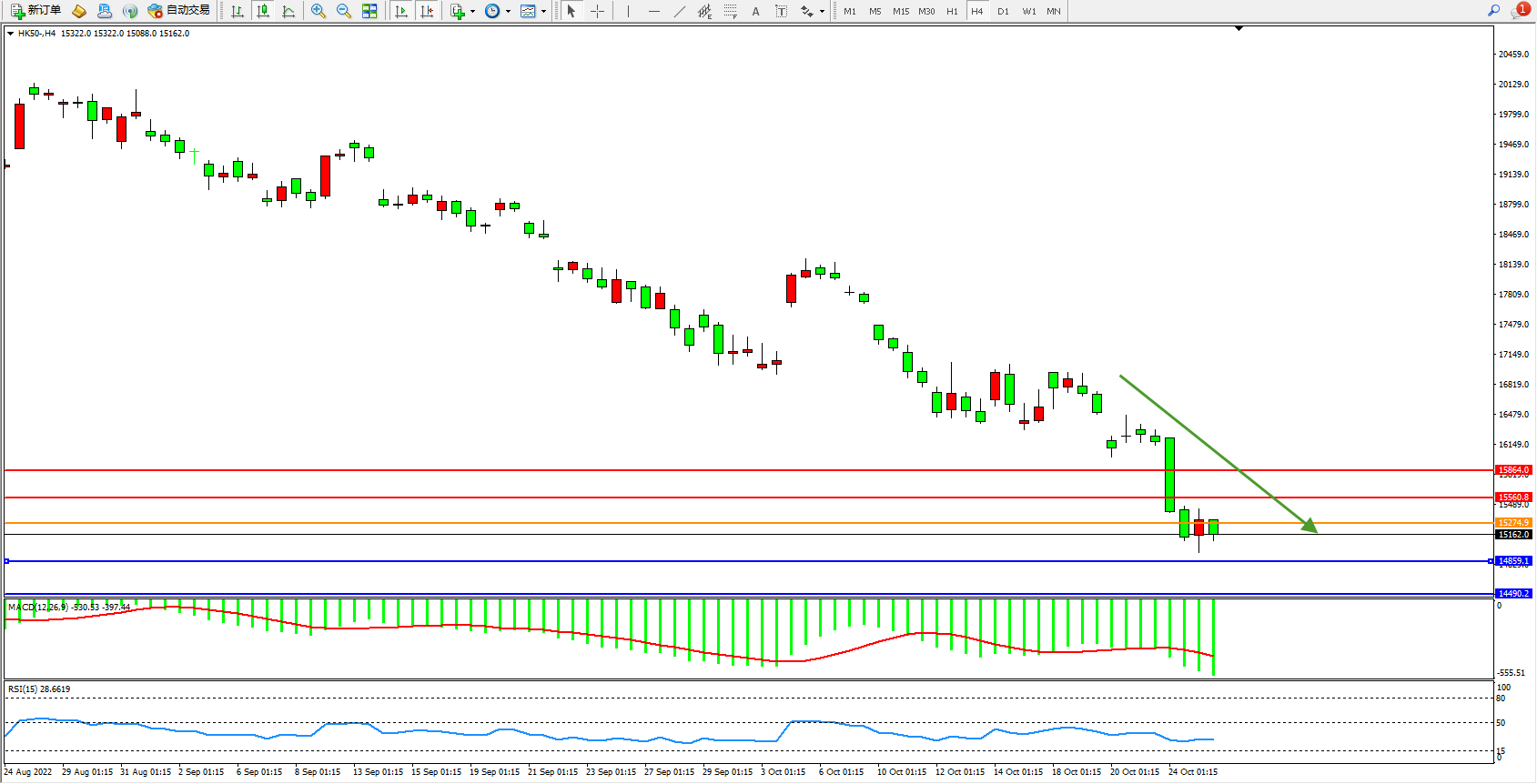Zoom in on the chart
This screenshot has height=784, width=1537.
(319, 11)
